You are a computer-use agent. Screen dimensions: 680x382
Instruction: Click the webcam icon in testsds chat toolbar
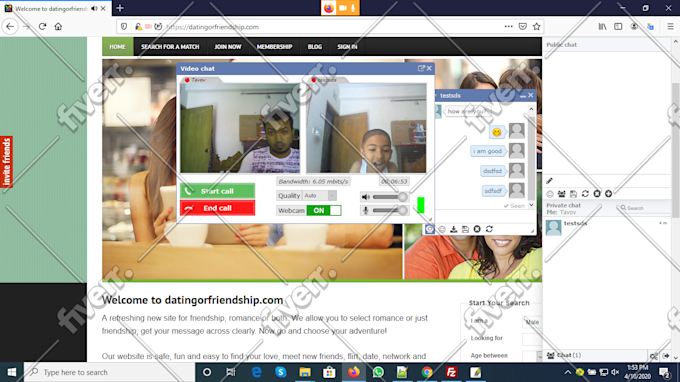[x=429, y=229]
